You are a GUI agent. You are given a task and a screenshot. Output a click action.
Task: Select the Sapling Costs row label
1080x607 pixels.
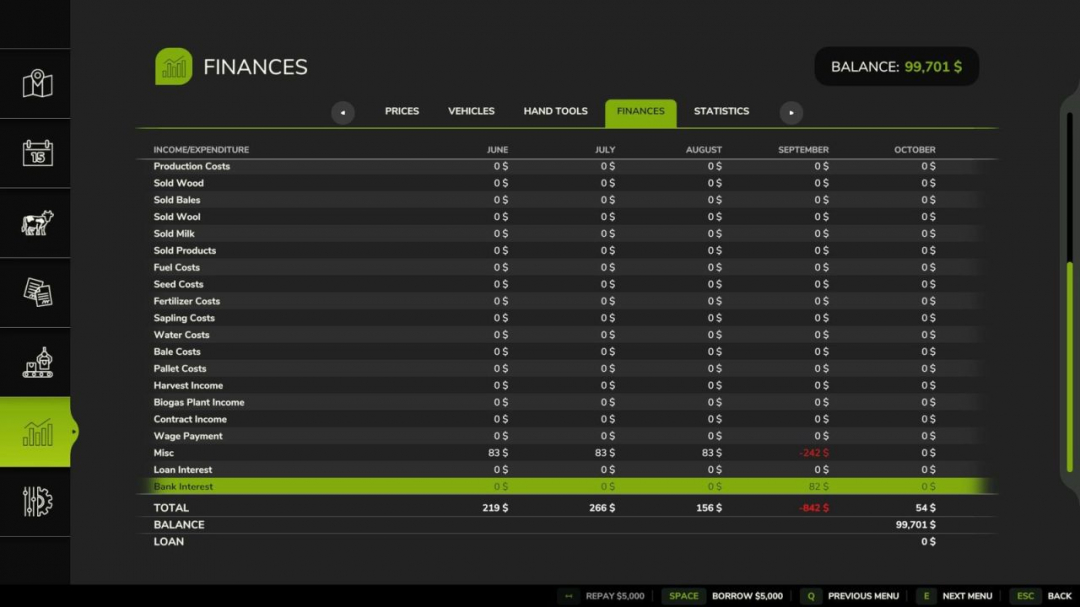tap(184, 318)
